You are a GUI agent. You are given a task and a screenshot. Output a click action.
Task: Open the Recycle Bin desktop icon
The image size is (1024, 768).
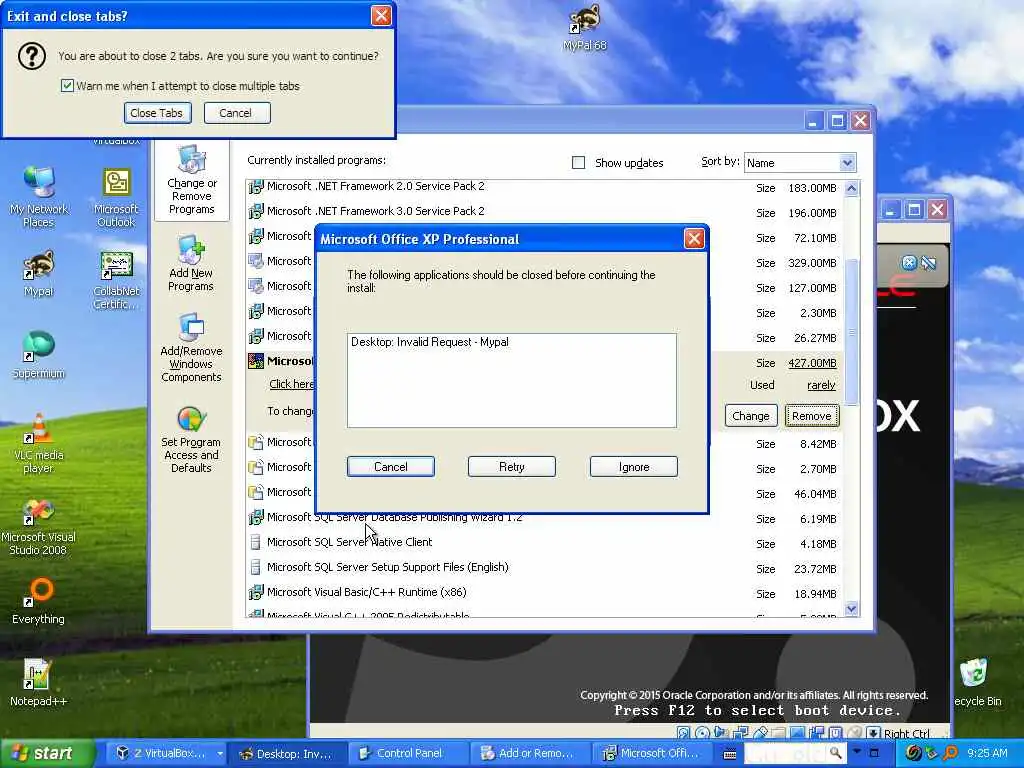[976, 682]
